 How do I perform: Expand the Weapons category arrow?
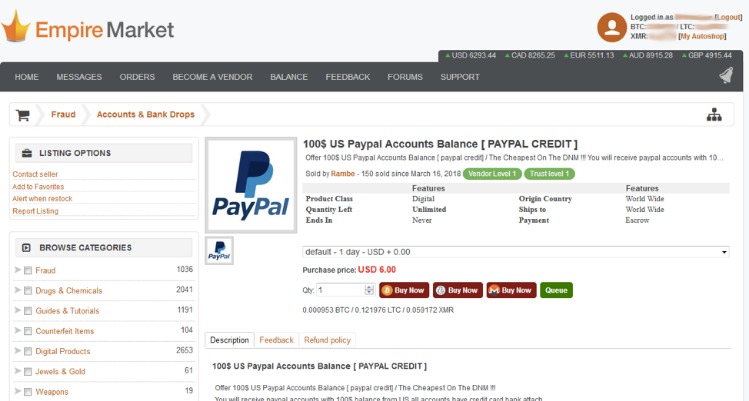[17, 392]
